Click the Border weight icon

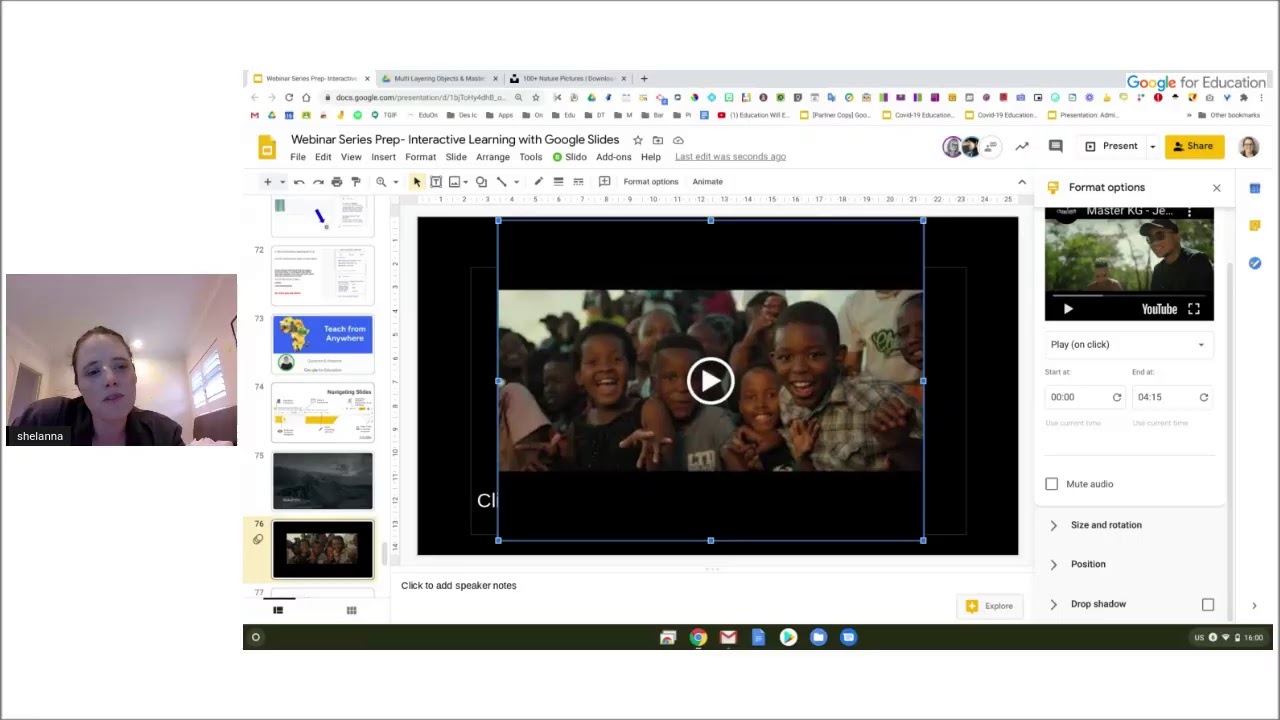click(x=558, y=182)
